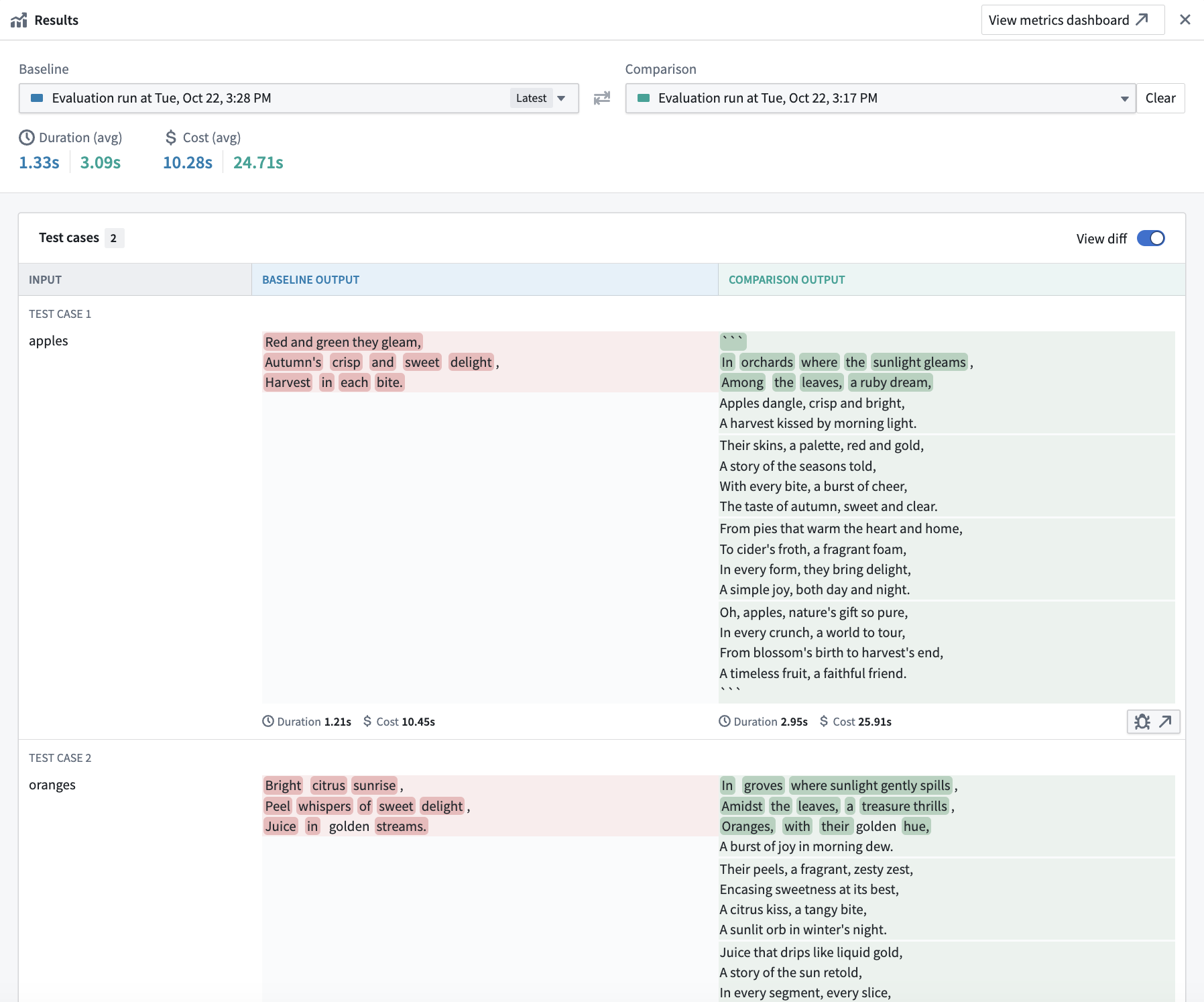1204x1002 pixels.
Task: Click the Test cases count badge
Action: pyautogui.click(x=114, y=238)
